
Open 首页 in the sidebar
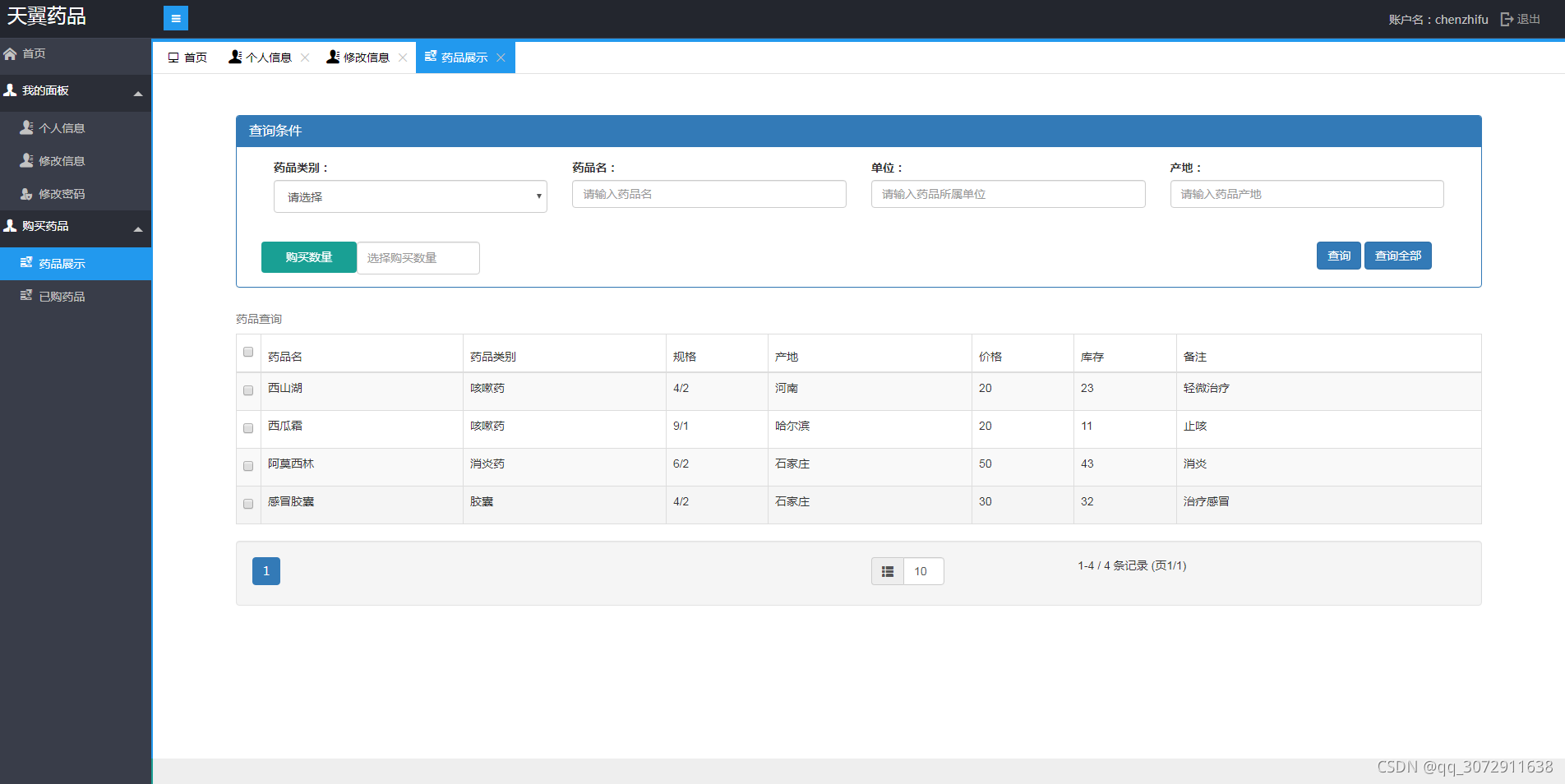coord(76,53)
